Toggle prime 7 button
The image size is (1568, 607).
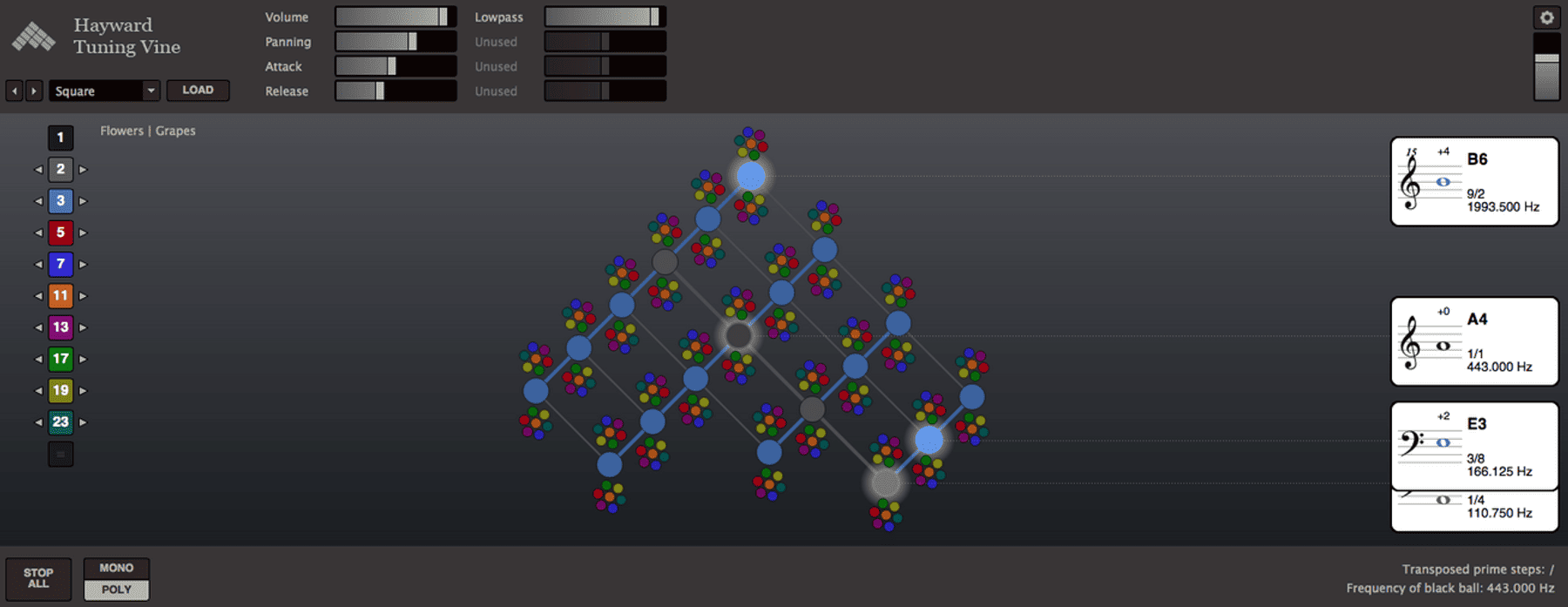tap(60, 264)
